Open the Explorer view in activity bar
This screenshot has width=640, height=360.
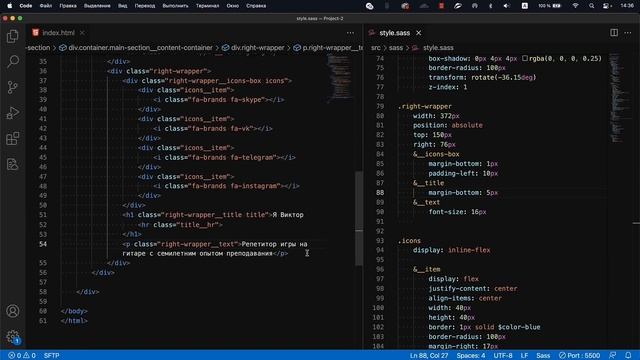pyautogui.click(x=13, y=36)
